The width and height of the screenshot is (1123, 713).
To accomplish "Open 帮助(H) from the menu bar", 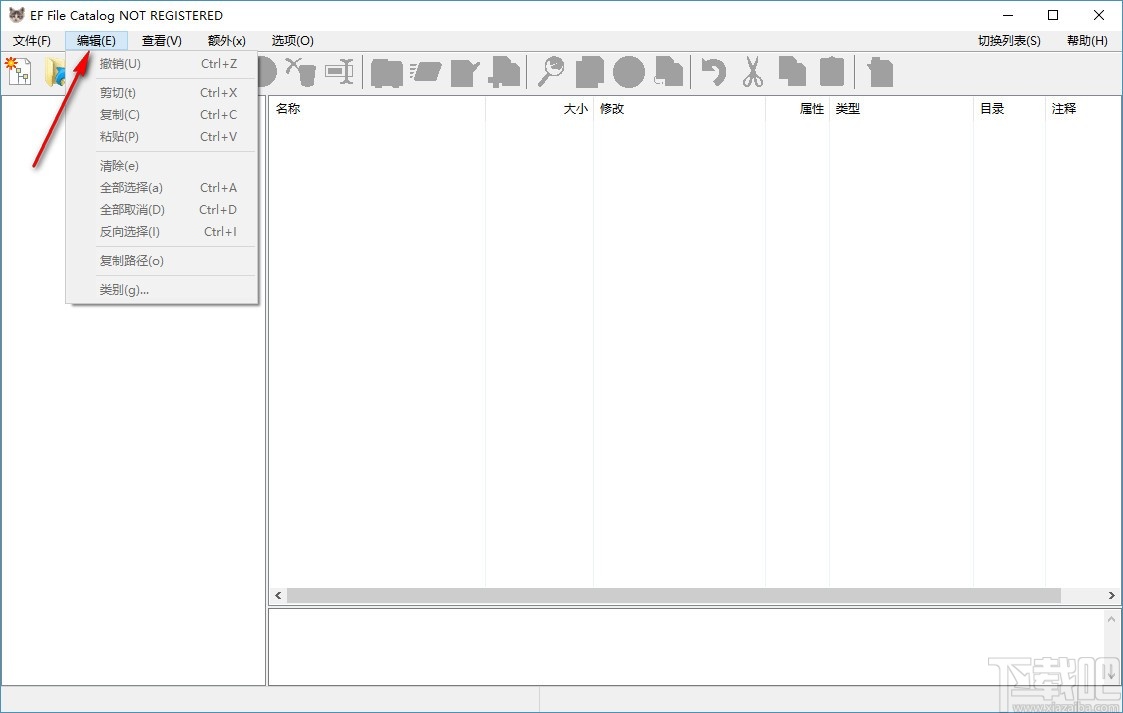I will (x=1087, y=41).
